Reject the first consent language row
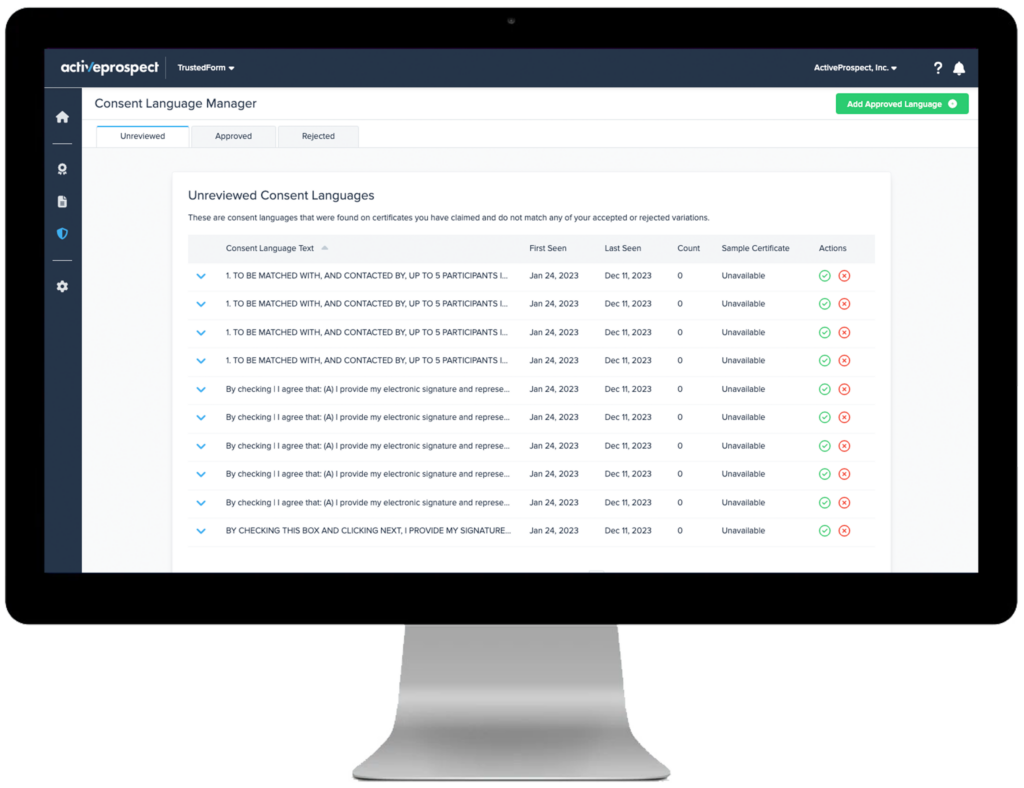The image size is (1024, 788). point(844,275)
